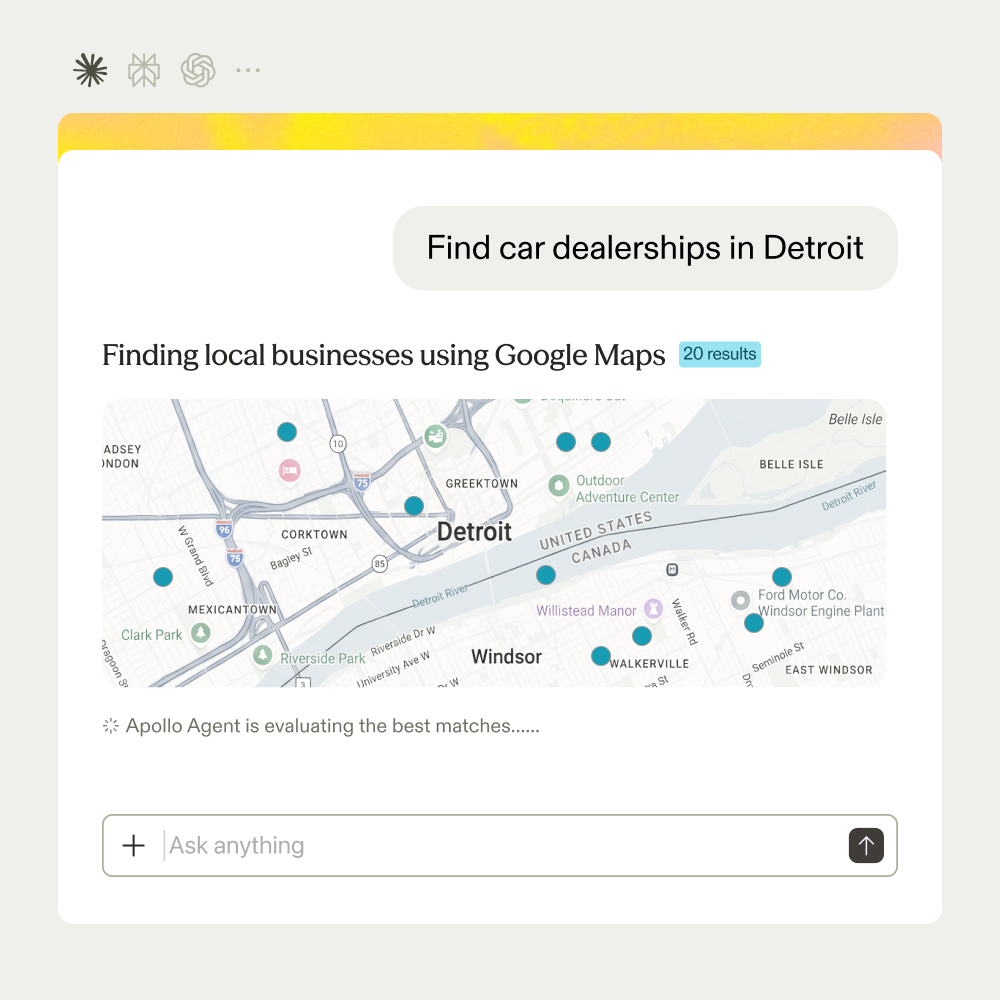Click the green museum marker near Greektown

[436, 437]
